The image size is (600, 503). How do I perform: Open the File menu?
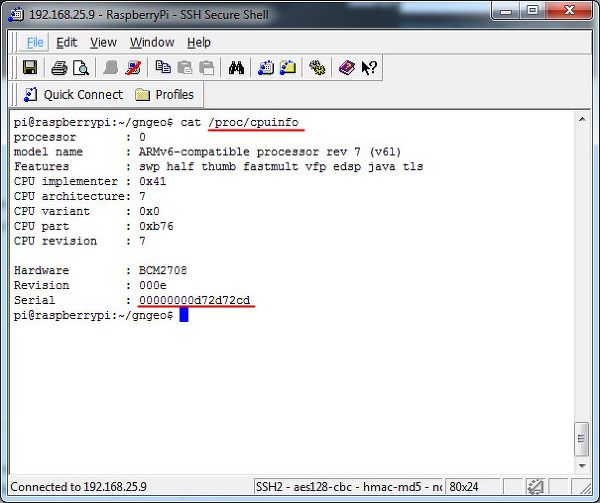pos(35,42)
